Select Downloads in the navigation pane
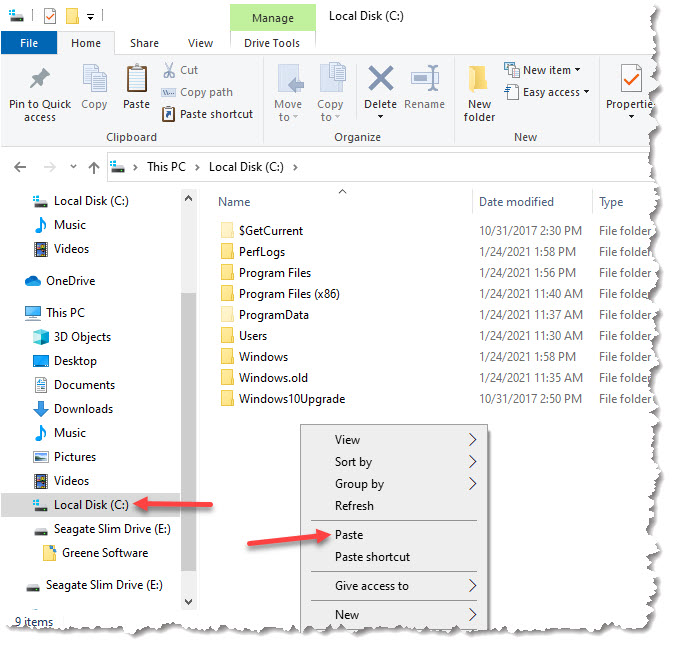Screen dimensions: 674x649 (83, 409)
